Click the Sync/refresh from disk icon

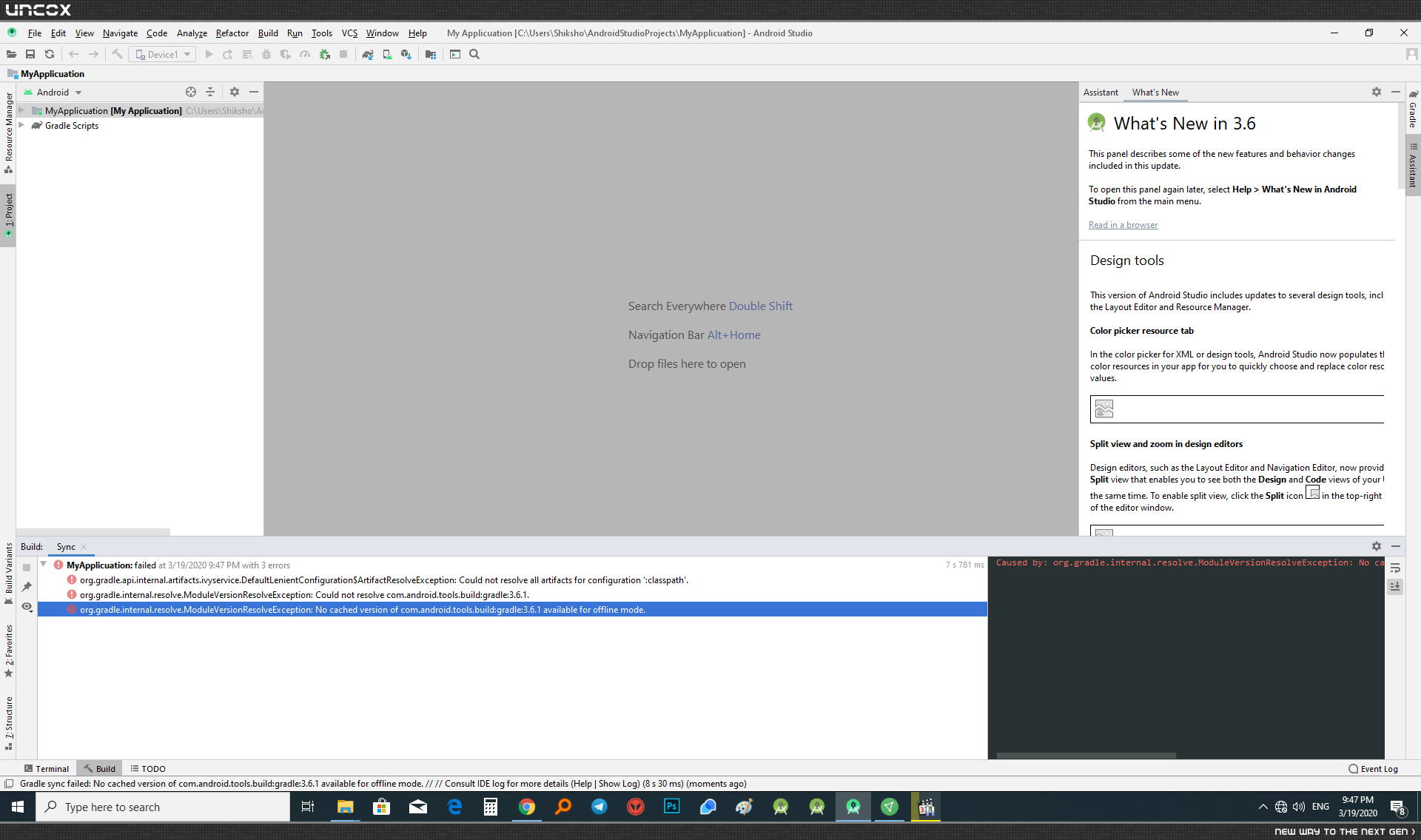[x=50, y=54]
